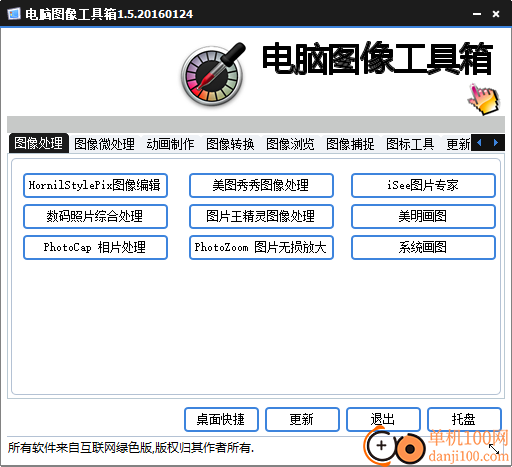512x467 pixels.
Task: Click the 退出 button
Action: point(383,419)
